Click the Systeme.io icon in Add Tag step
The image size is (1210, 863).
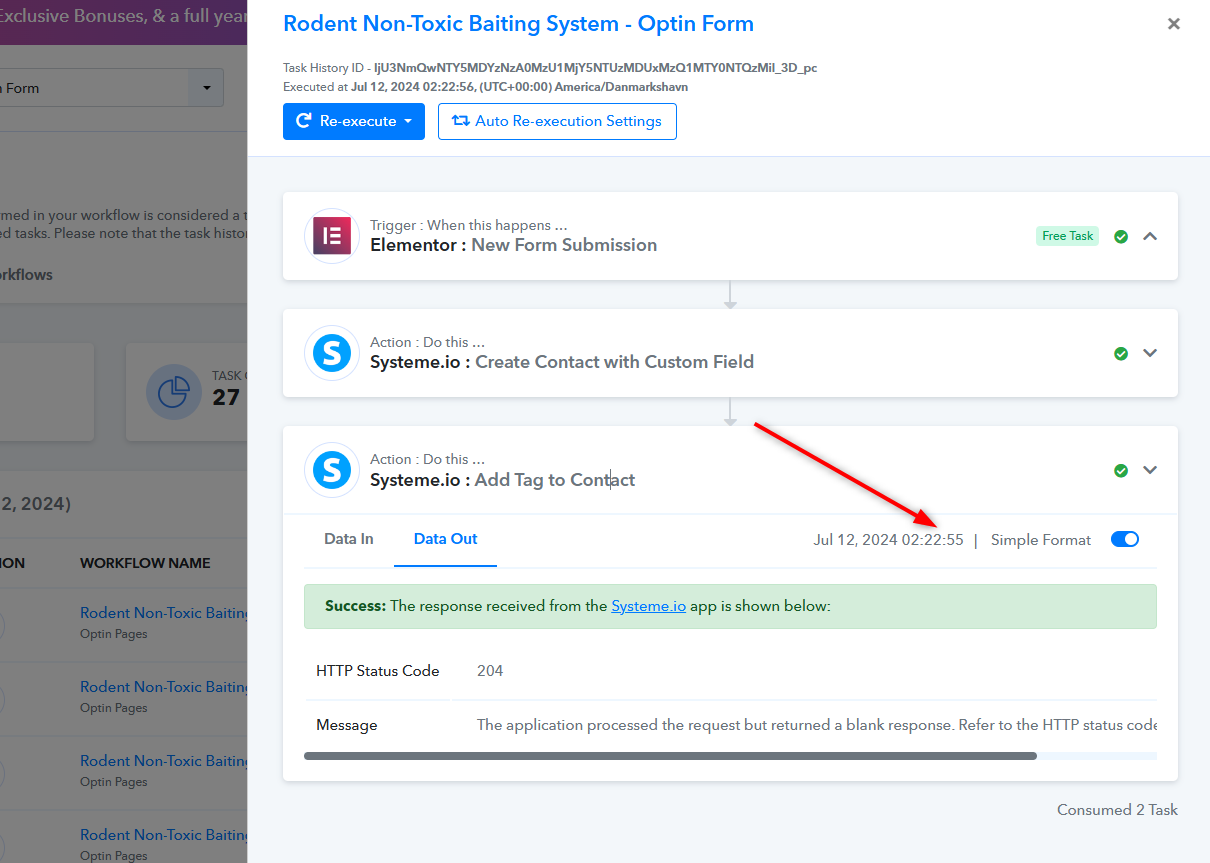(331, 470)
